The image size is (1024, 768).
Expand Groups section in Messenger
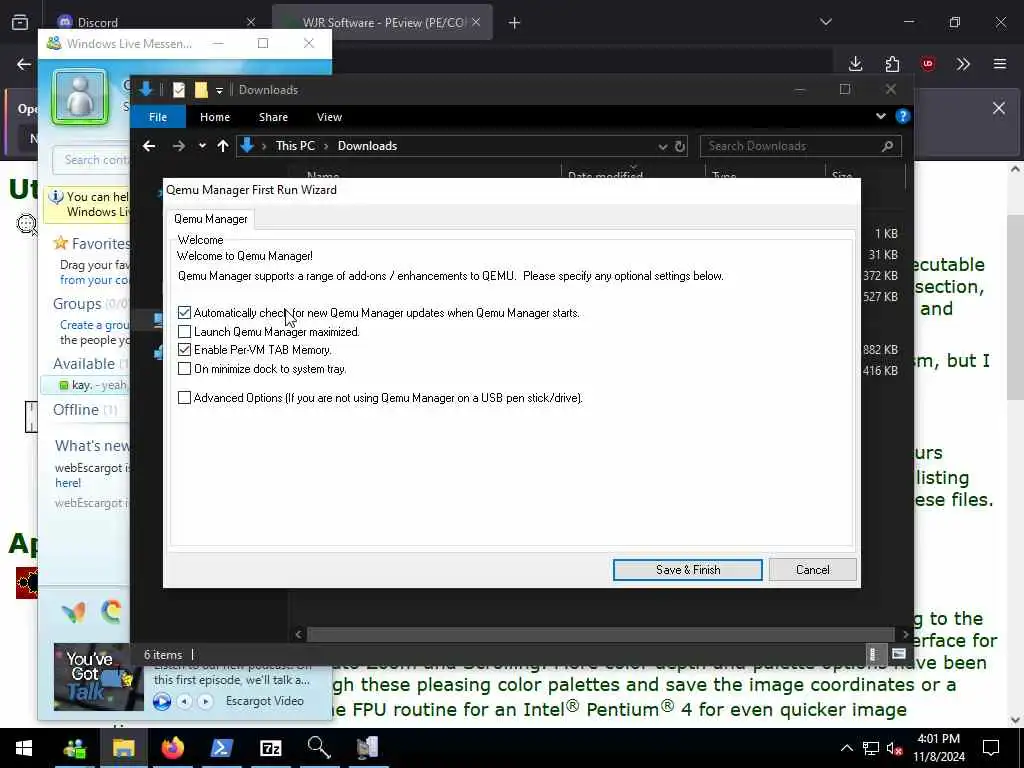click(x=77, y=304)
